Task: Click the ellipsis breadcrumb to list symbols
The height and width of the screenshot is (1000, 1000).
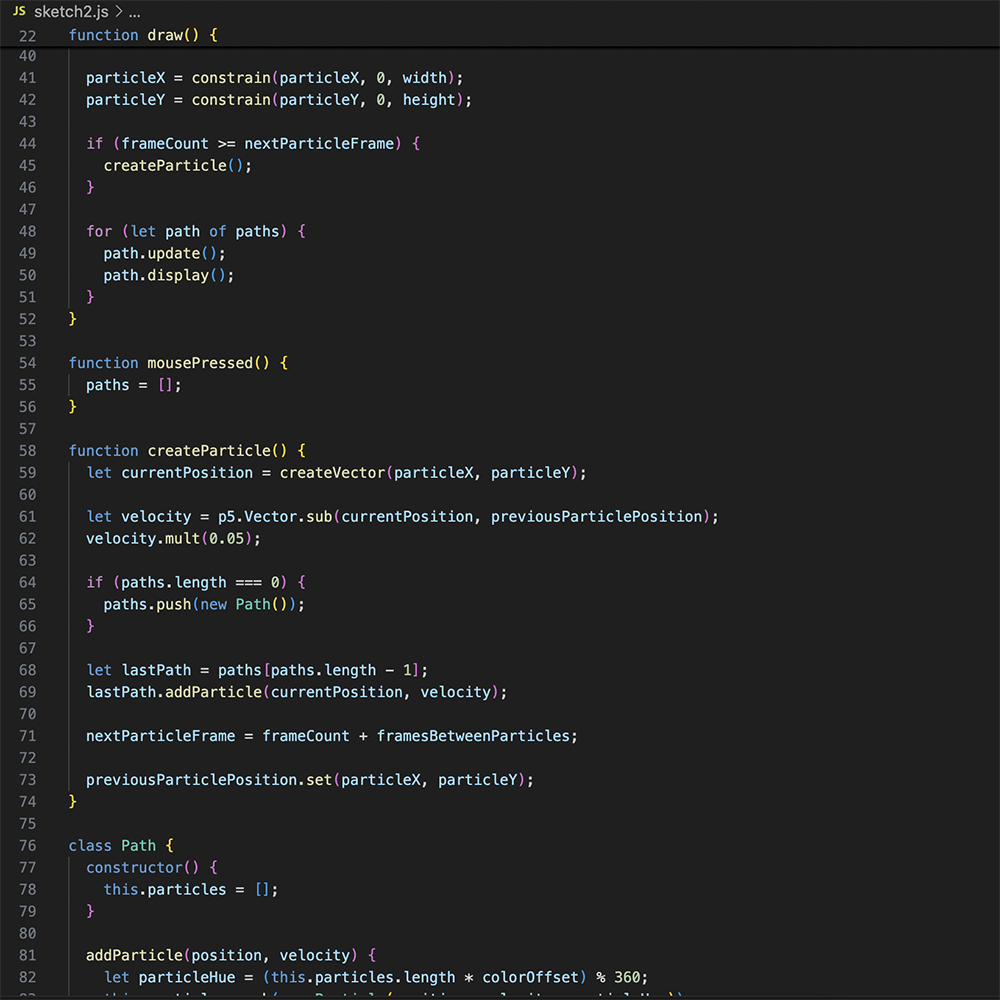Action: click(133, 13)
